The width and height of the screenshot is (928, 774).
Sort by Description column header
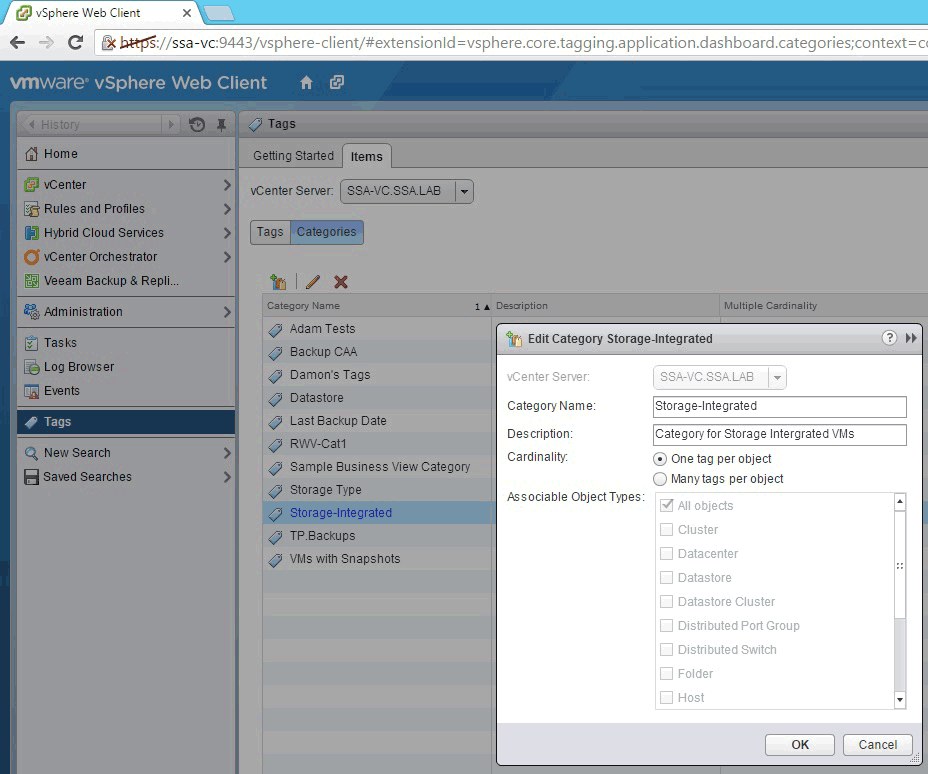[605, 305]
